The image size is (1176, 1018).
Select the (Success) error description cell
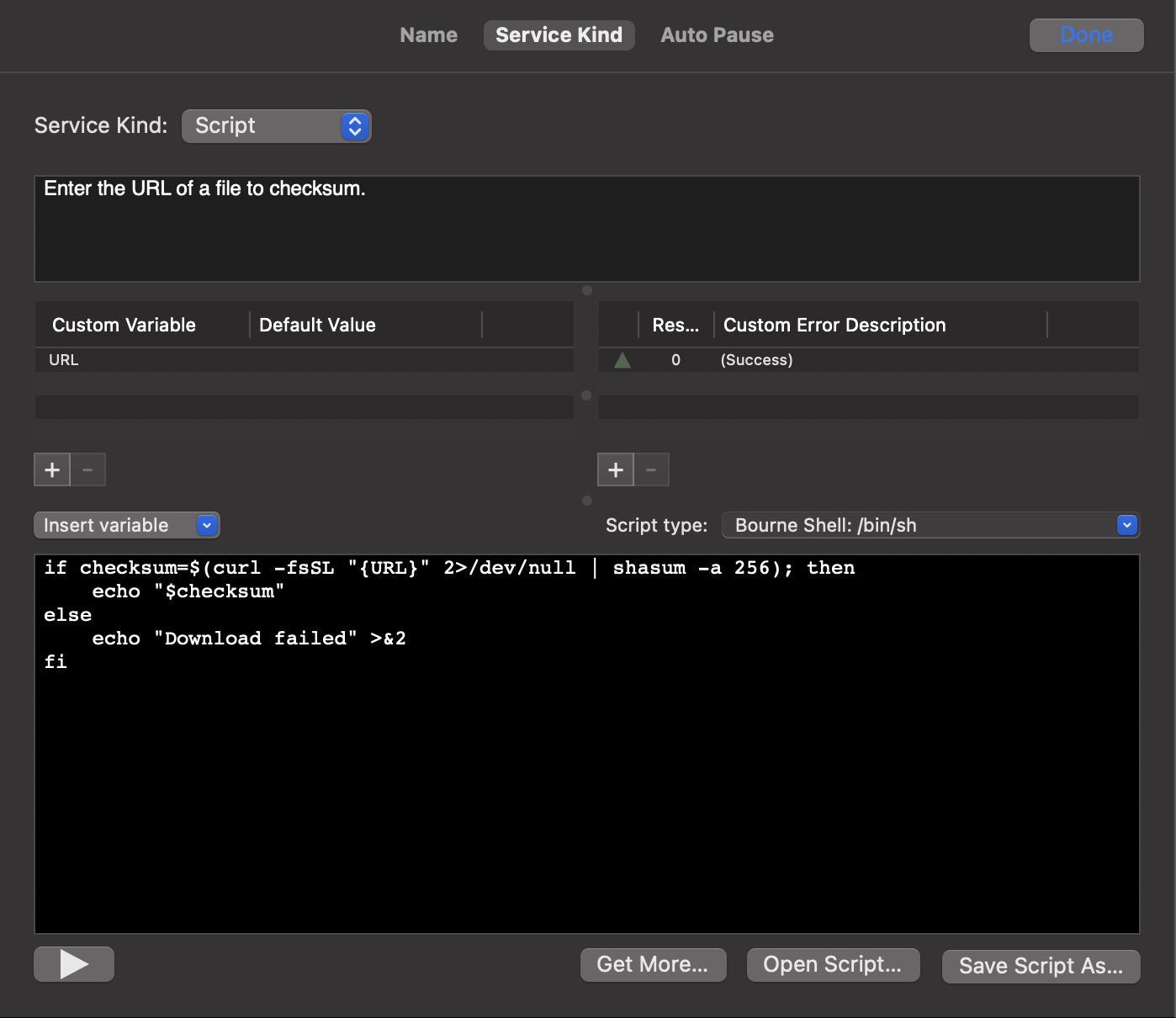756,360
